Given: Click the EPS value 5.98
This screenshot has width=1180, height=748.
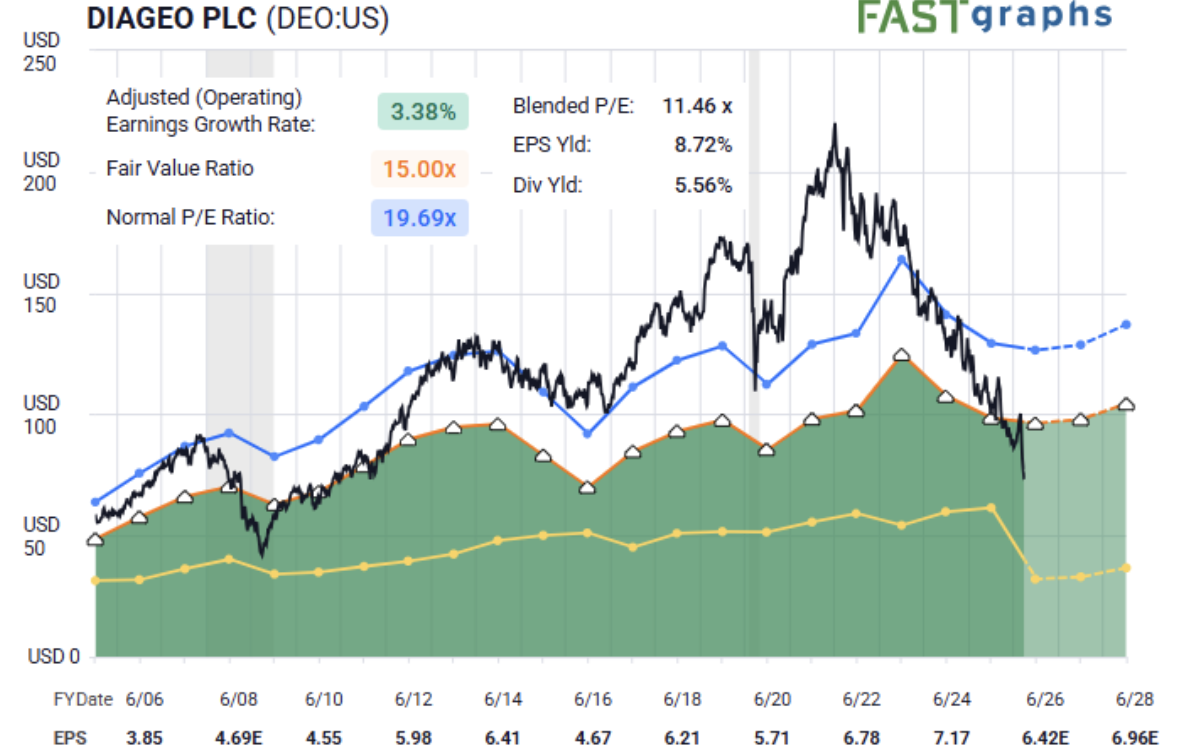Looking at the screenshot, I should (414, 737).
